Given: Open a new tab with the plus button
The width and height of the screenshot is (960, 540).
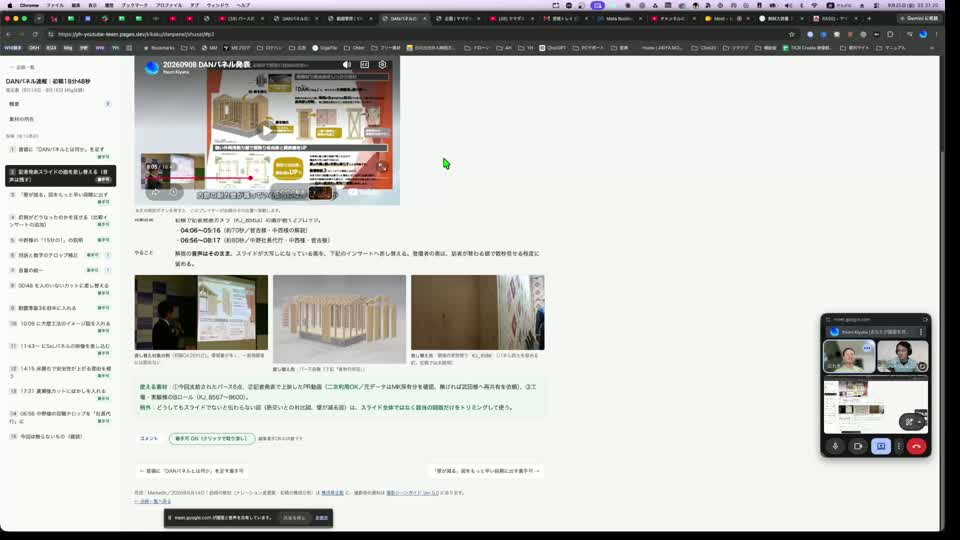Looking at the screenshot, I should click(x=868, y=18).
